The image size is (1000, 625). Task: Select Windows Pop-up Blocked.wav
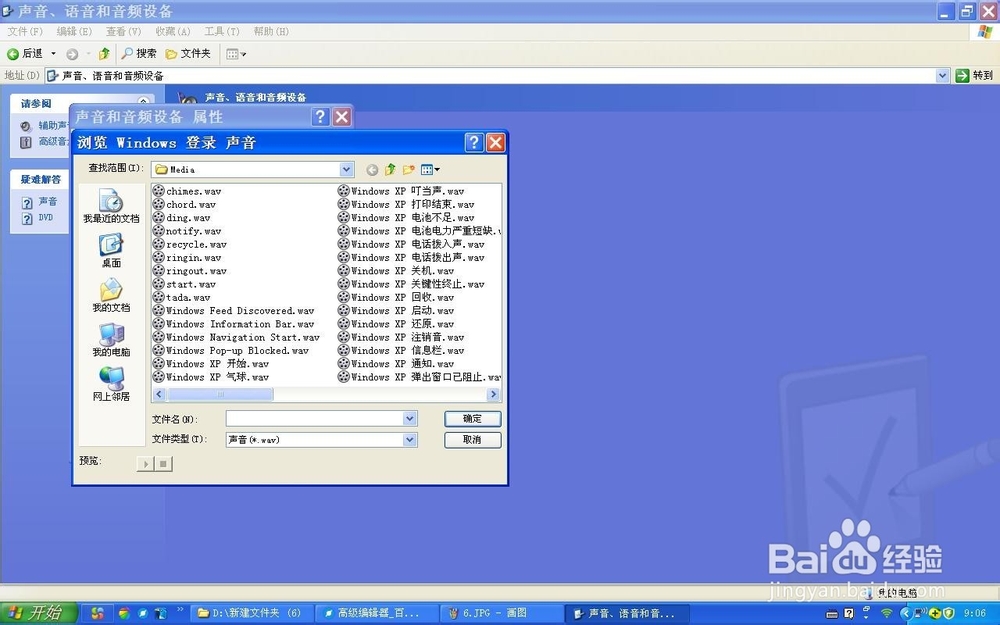pos(231,350)
